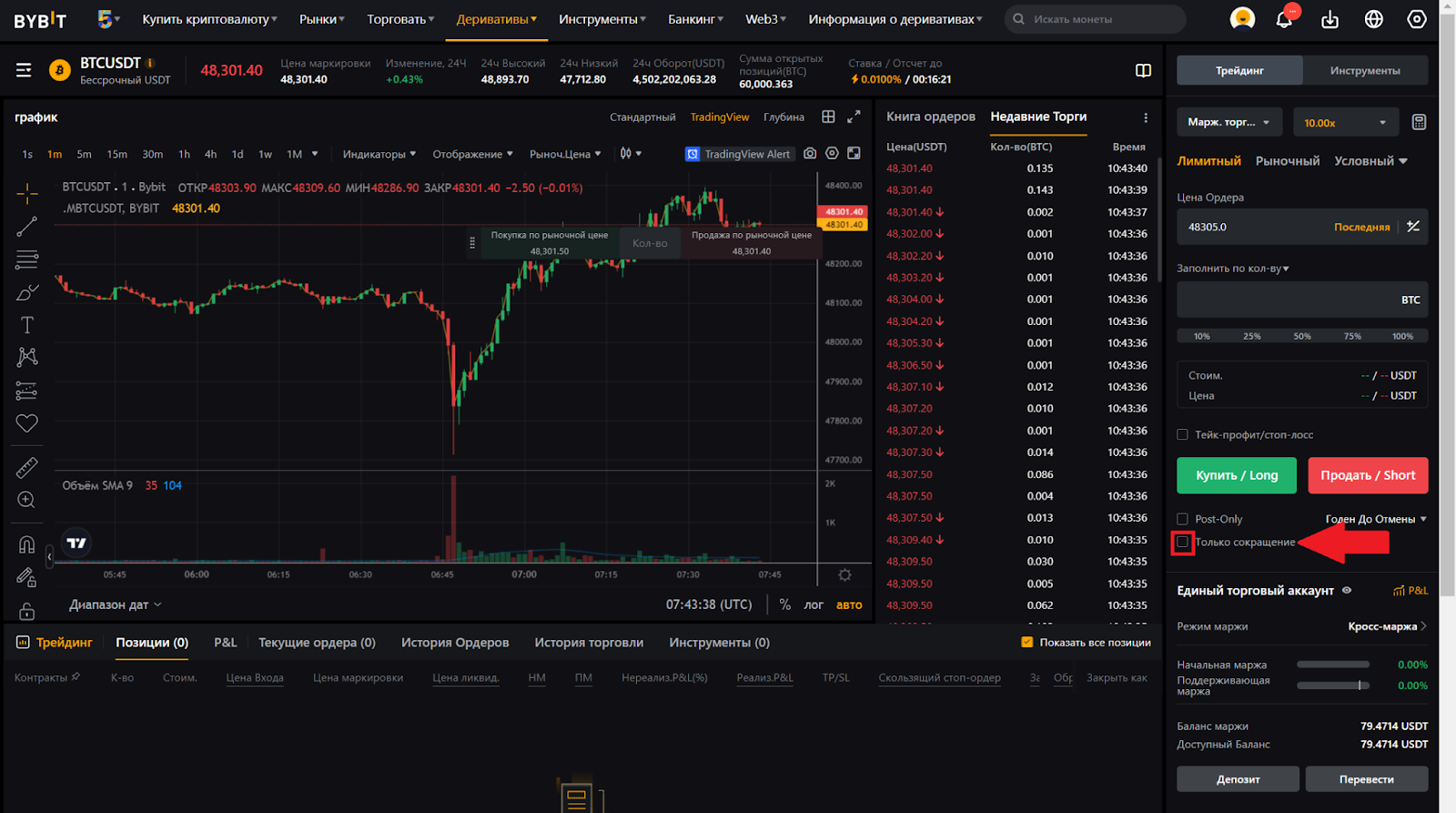1456x813 pixels.
Task: Toggle percent scale on chart
Action: tap(784, 605)
